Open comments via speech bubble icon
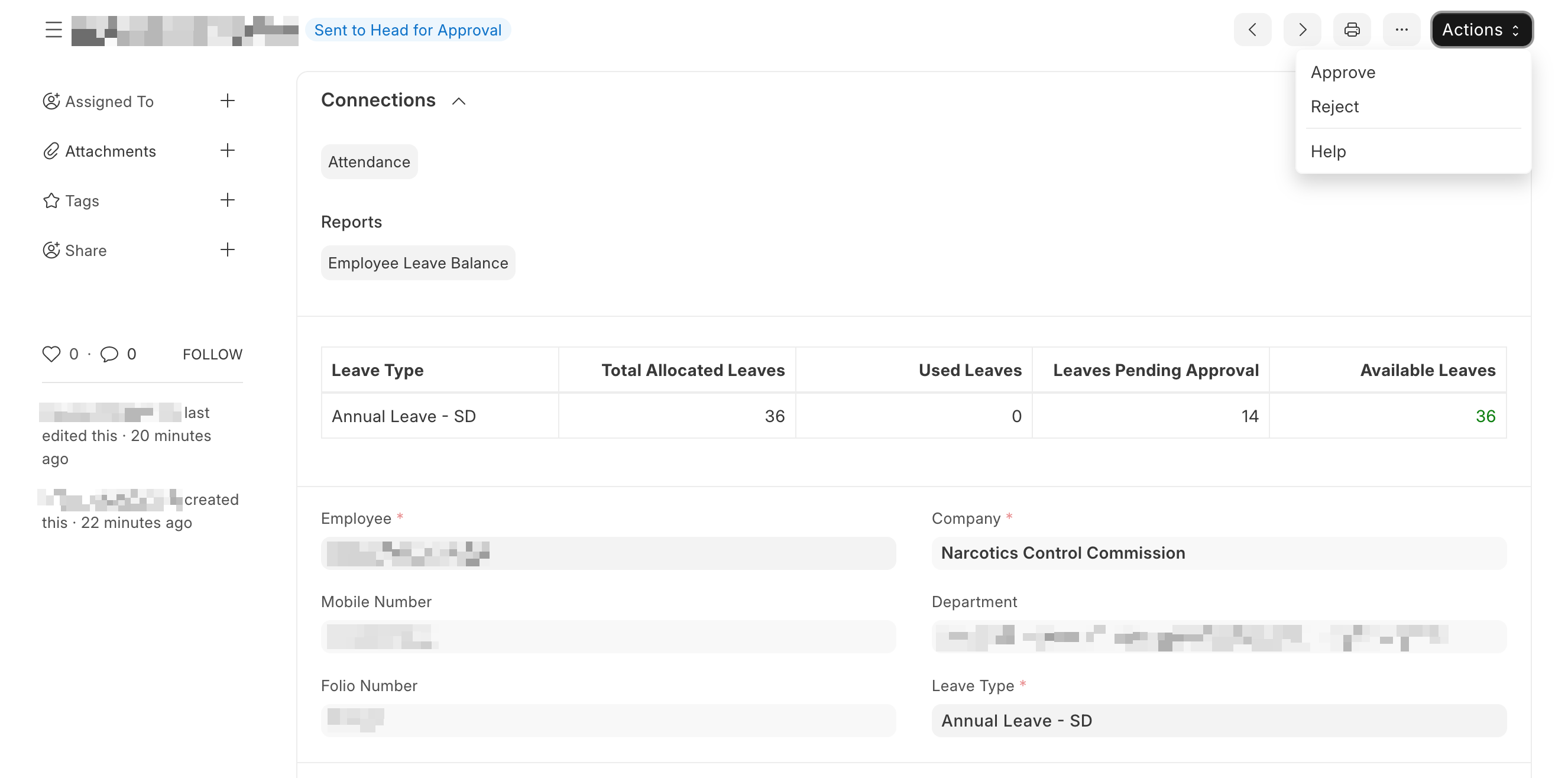The height and width of the screenshot is (778, 1568). pos(109,354)
